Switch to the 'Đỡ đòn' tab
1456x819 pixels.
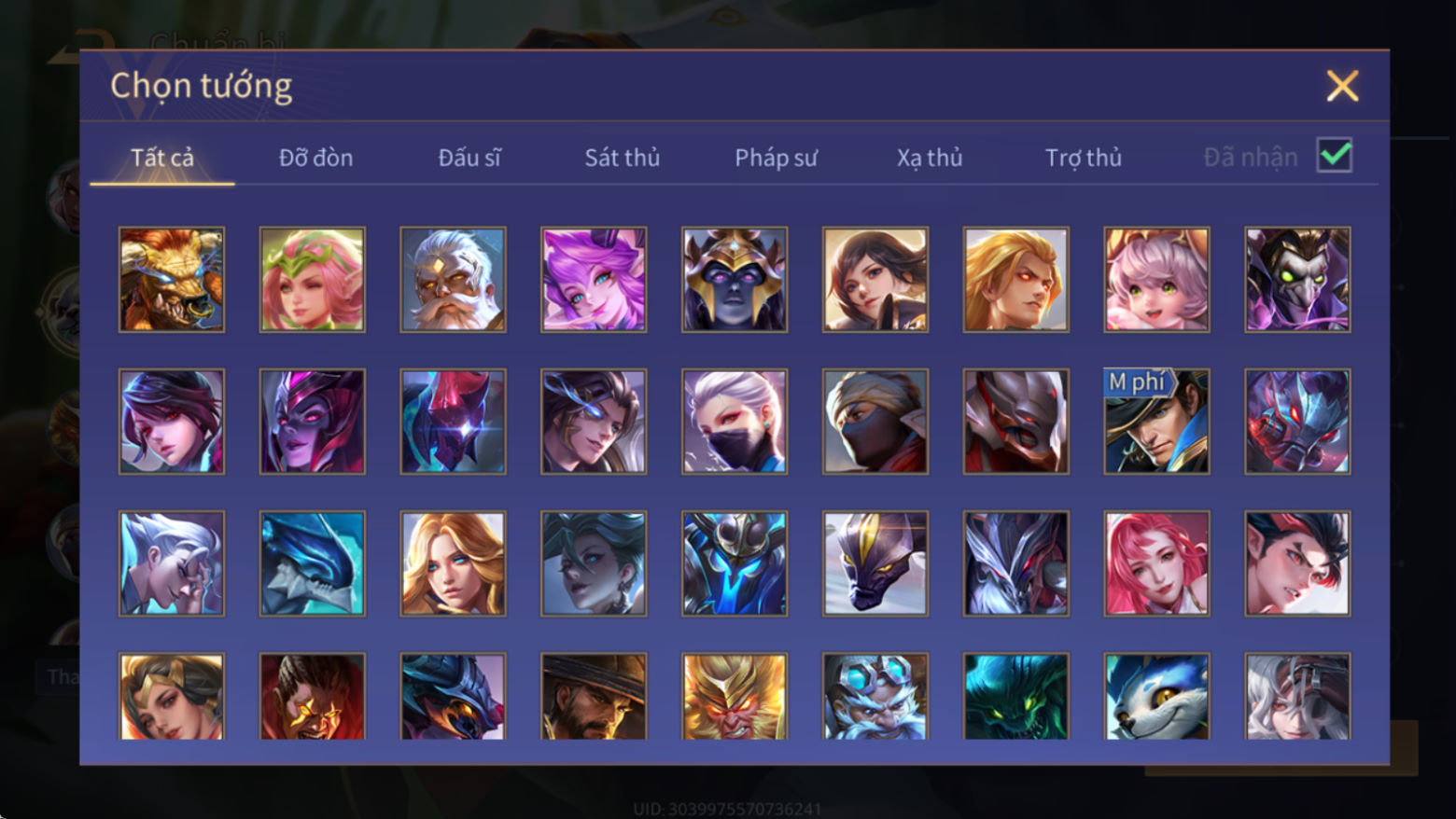pos(315,158)
